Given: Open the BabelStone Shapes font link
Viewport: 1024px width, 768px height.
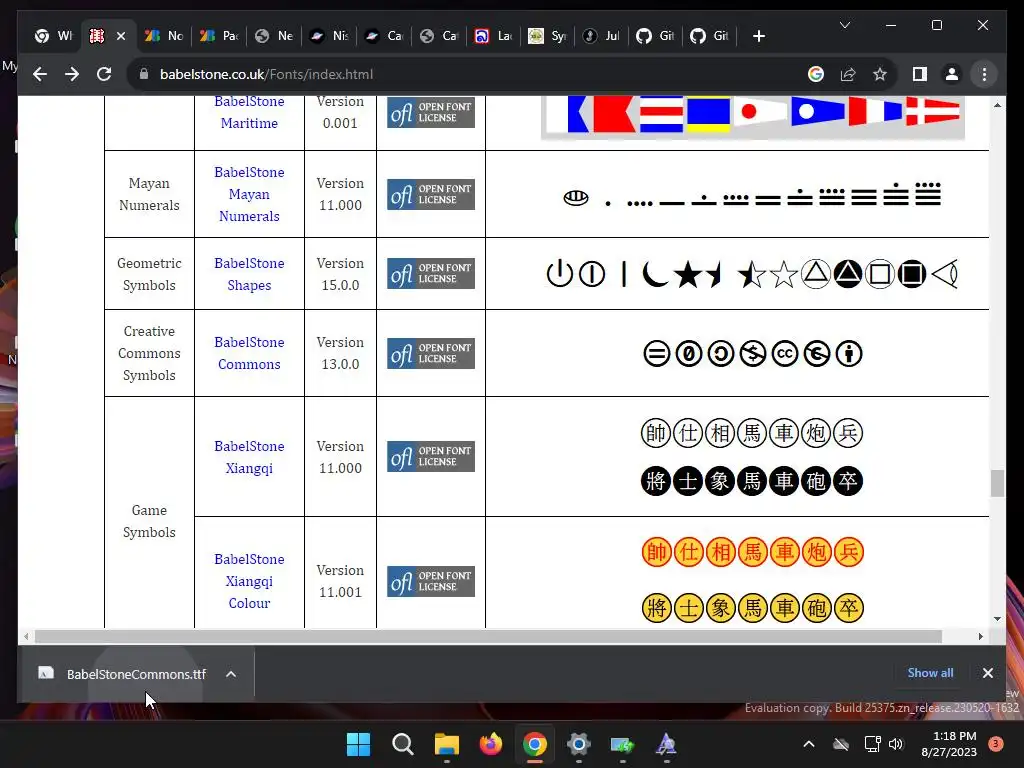Looking at the screenshot, I should [249, 274].
